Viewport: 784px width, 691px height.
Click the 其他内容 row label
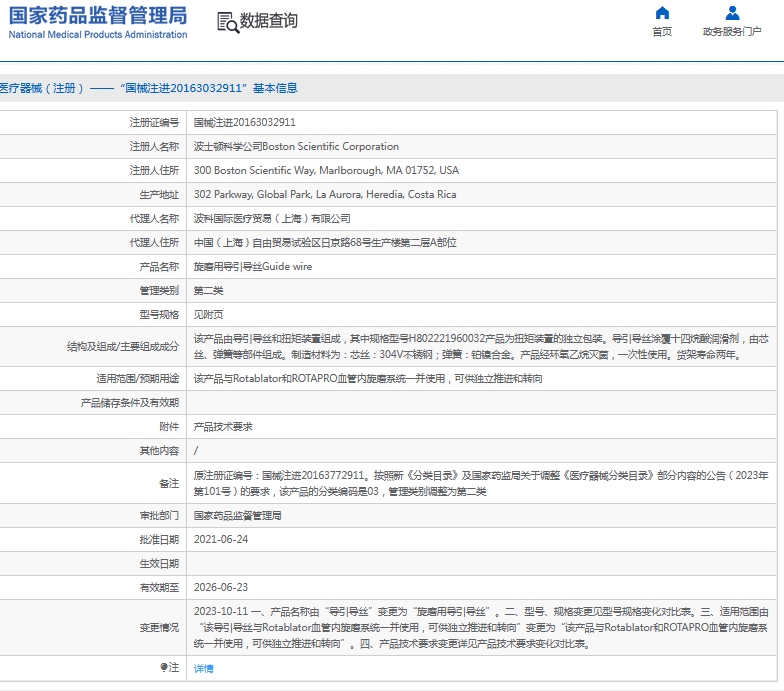click(x=159, y=450)
